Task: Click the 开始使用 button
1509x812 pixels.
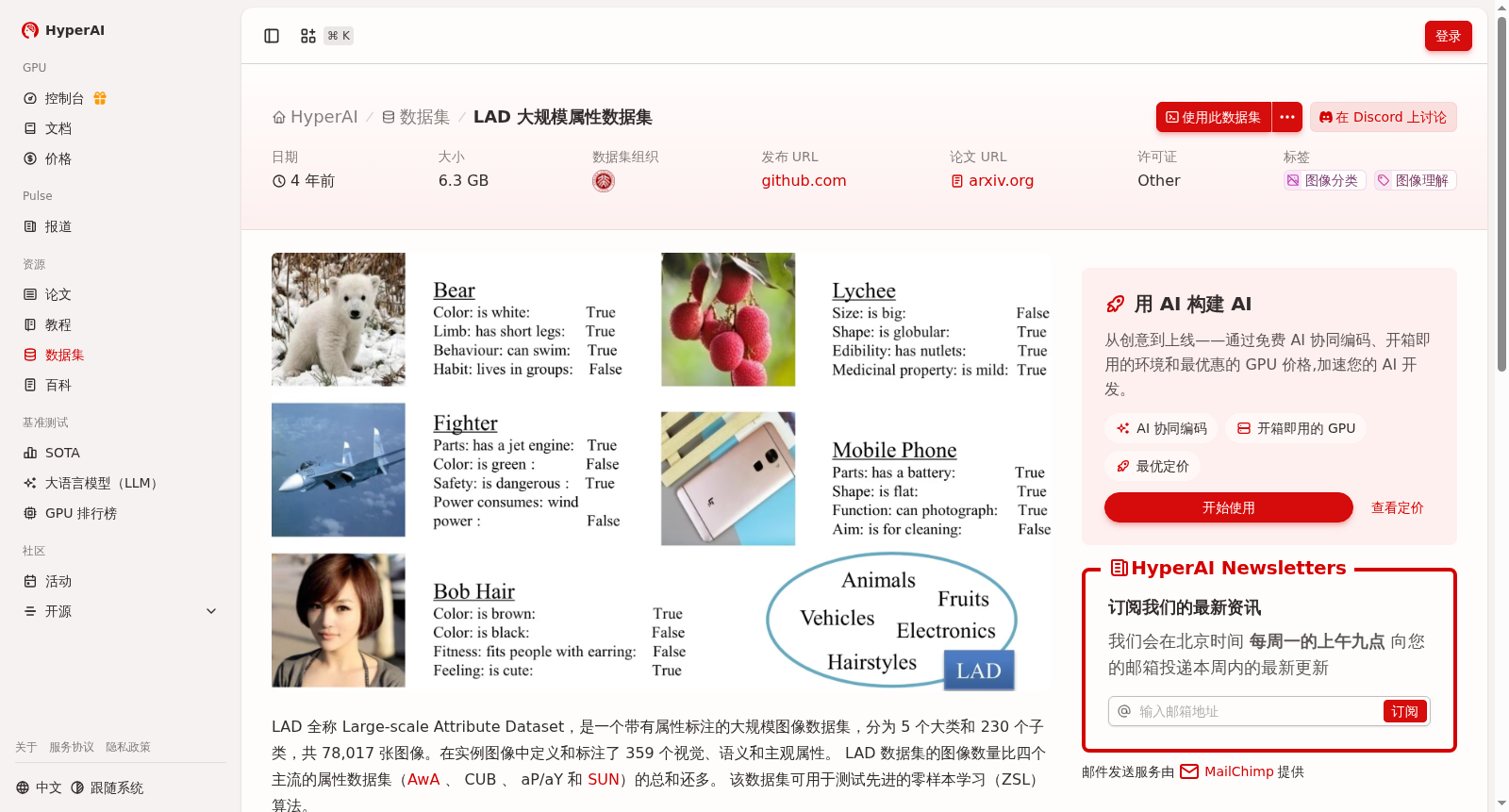Action: pyautogui.click(x=1229, y=507)
